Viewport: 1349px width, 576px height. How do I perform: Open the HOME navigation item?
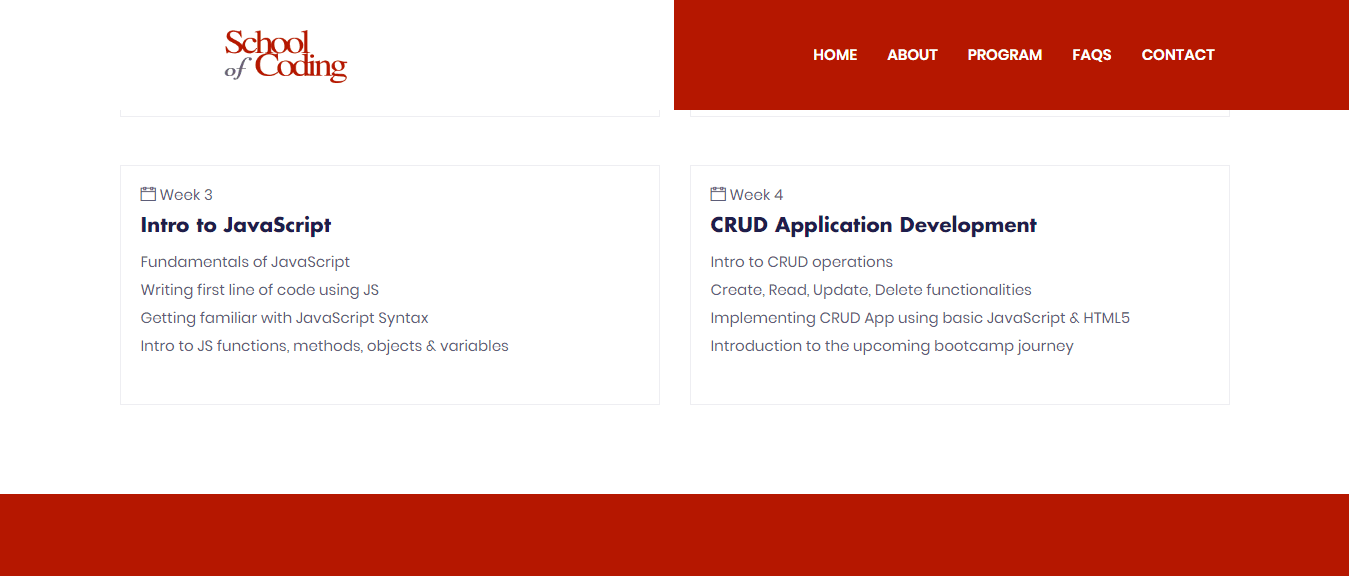[x=835, y=55]
